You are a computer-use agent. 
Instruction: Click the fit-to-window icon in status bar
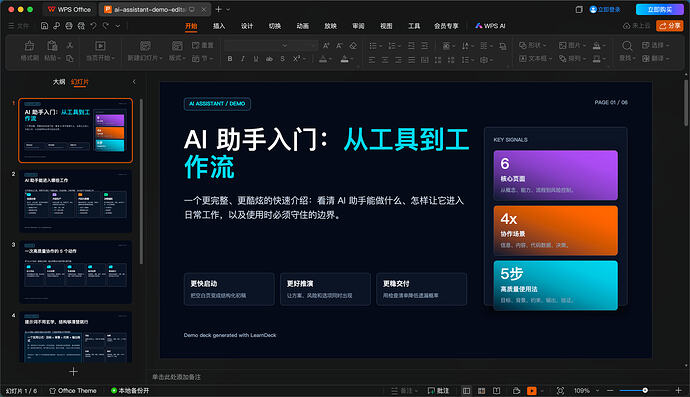[x=560, y=391]
